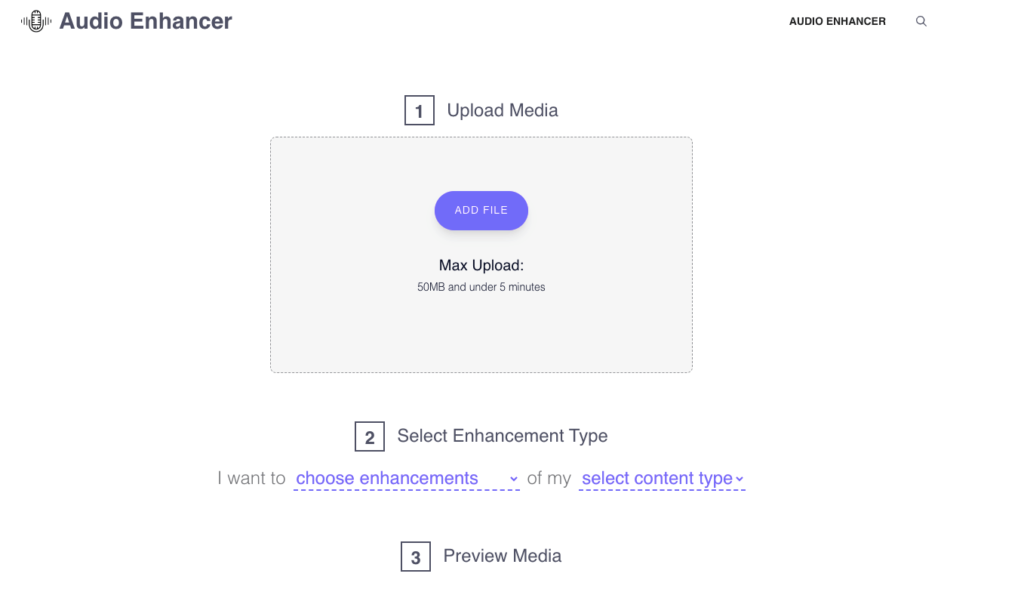Click the step 2 number badge
The height and width of the screenshot is (589, 1024).
370,436
